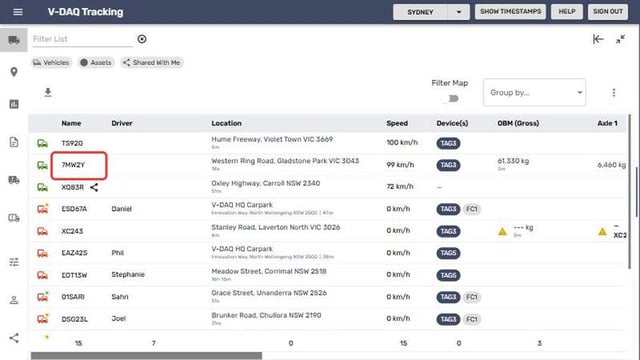Click the FC1 badge for ESD67A
Image resolution: width=640 pixels, height=360 pixels.
pos(471,209)
